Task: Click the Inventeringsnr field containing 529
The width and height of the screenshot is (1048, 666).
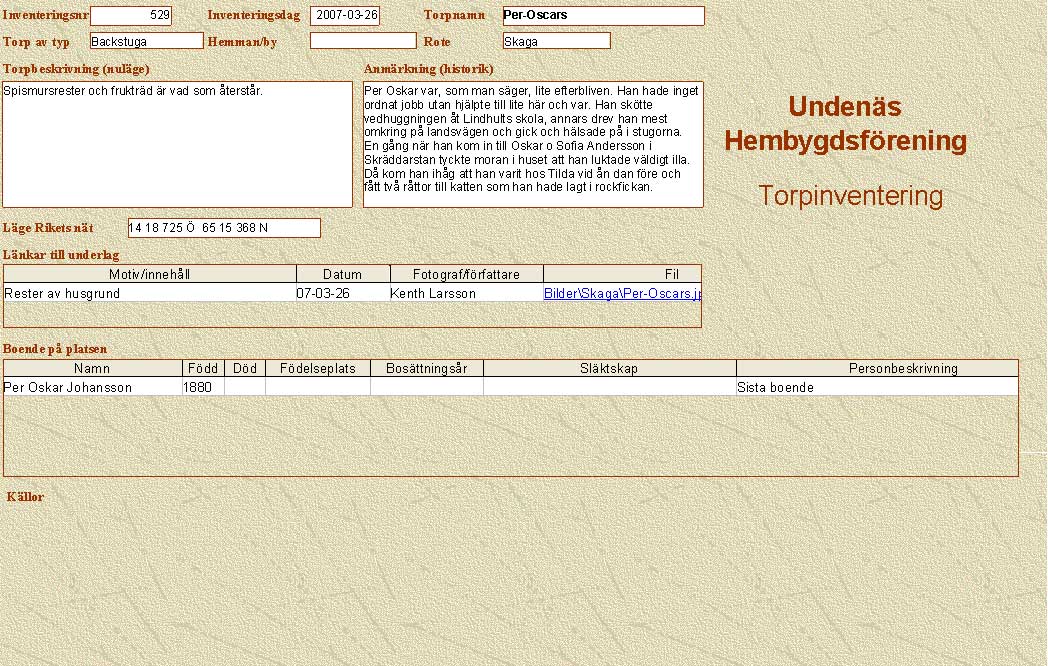Action: 131,16
